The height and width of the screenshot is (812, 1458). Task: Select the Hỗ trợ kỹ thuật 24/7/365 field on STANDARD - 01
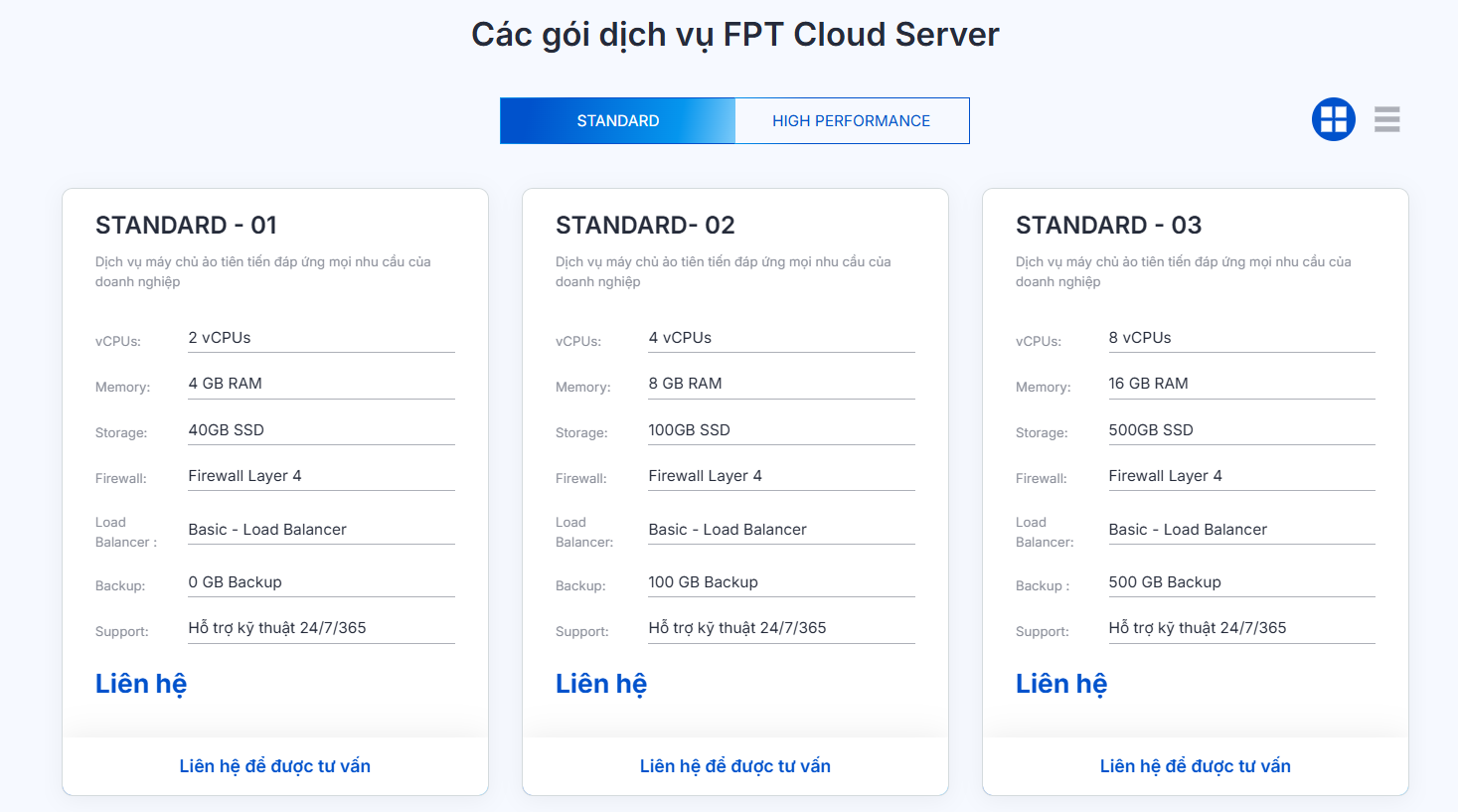click(x=320, y=627)
